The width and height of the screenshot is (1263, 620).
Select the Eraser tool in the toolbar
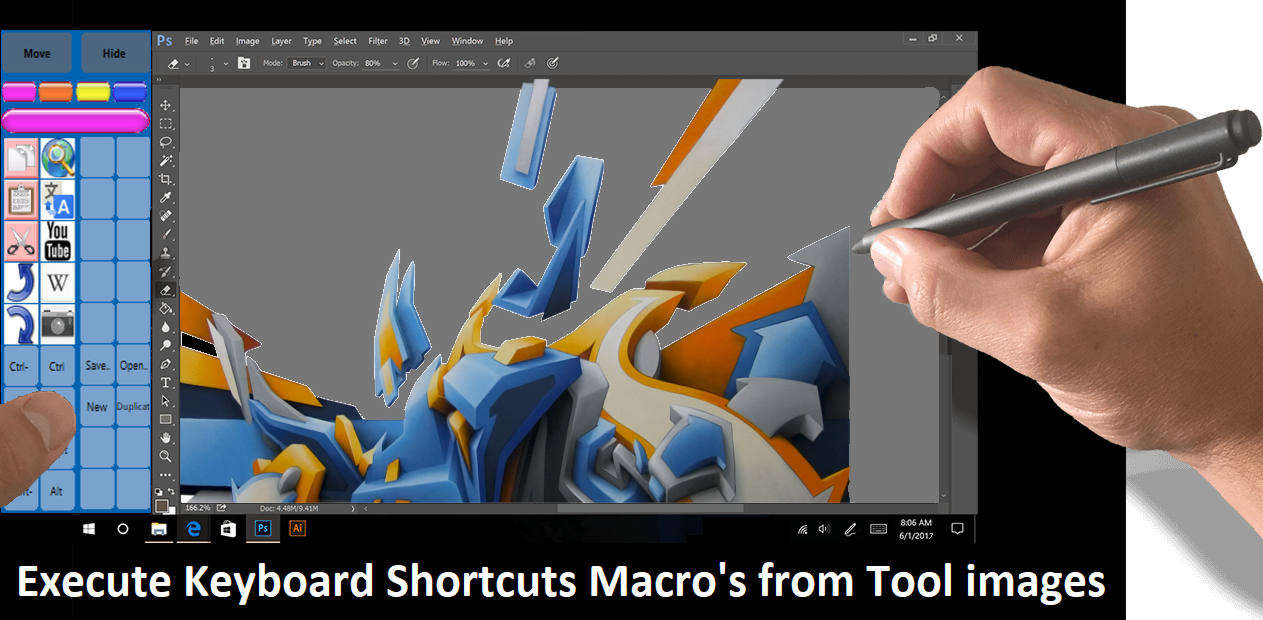(166, 290)
